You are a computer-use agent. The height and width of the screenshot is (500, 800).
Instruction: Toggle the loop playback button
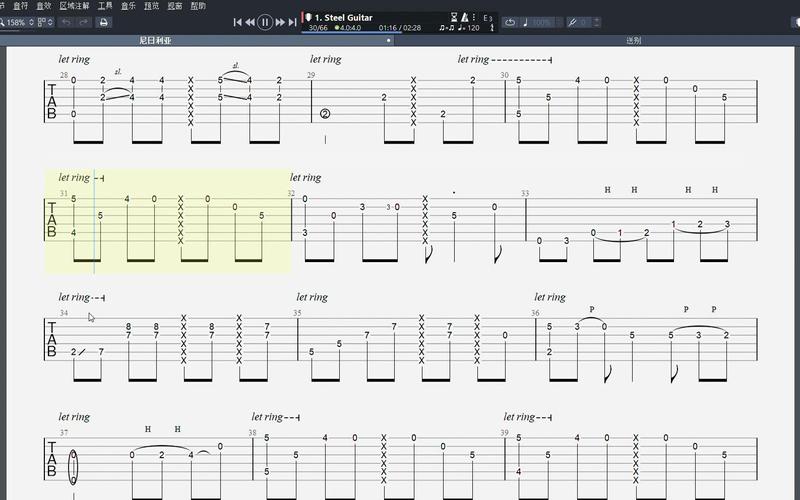click(510, 22)
